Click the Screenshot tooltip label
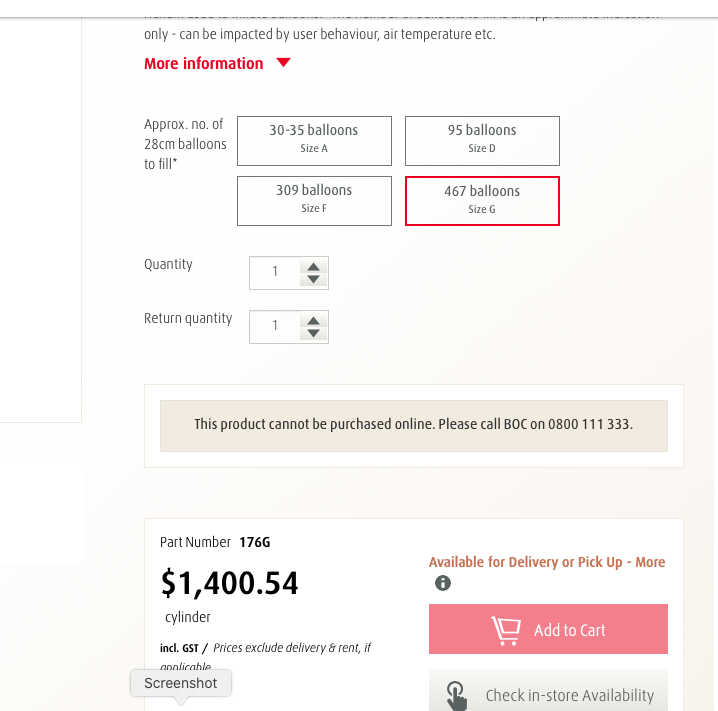This screenshot has width=718, height=711. coord(181,683)
